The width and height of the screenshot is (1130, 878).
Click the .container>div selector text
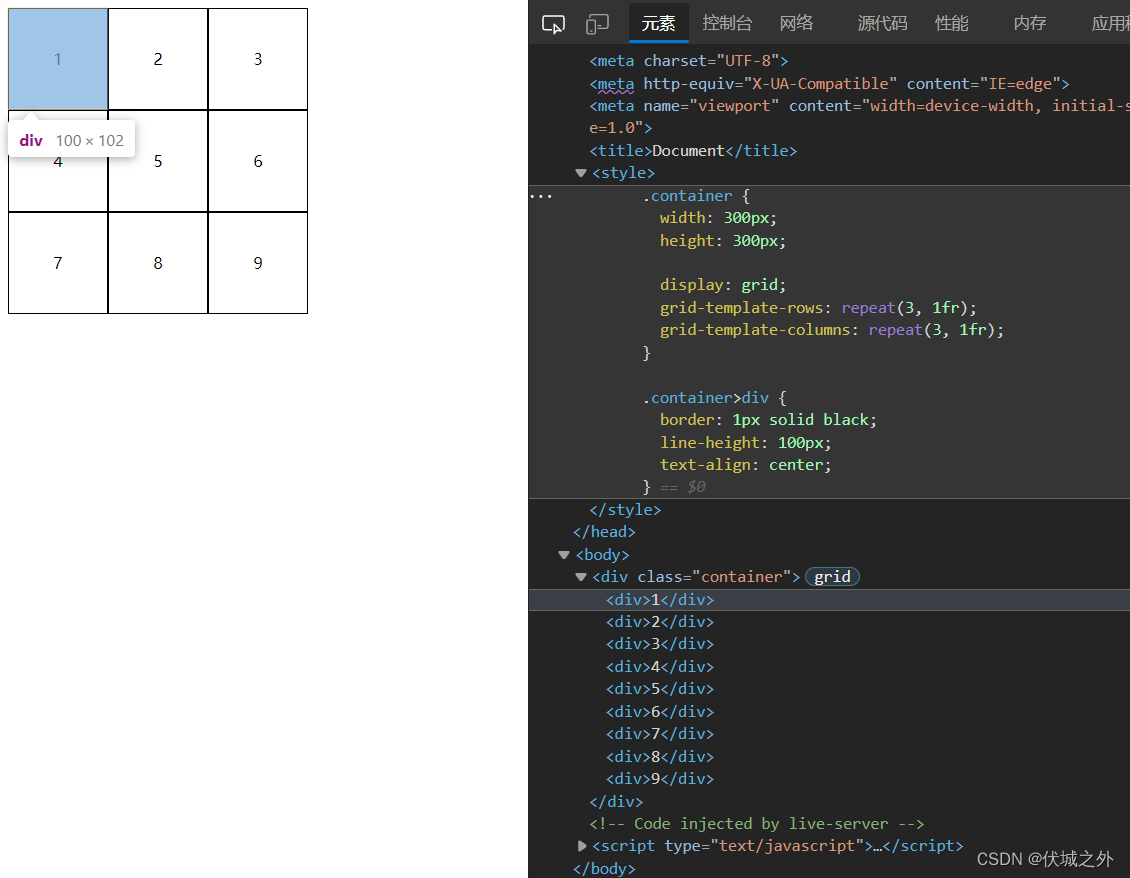(x=706, y=398)
